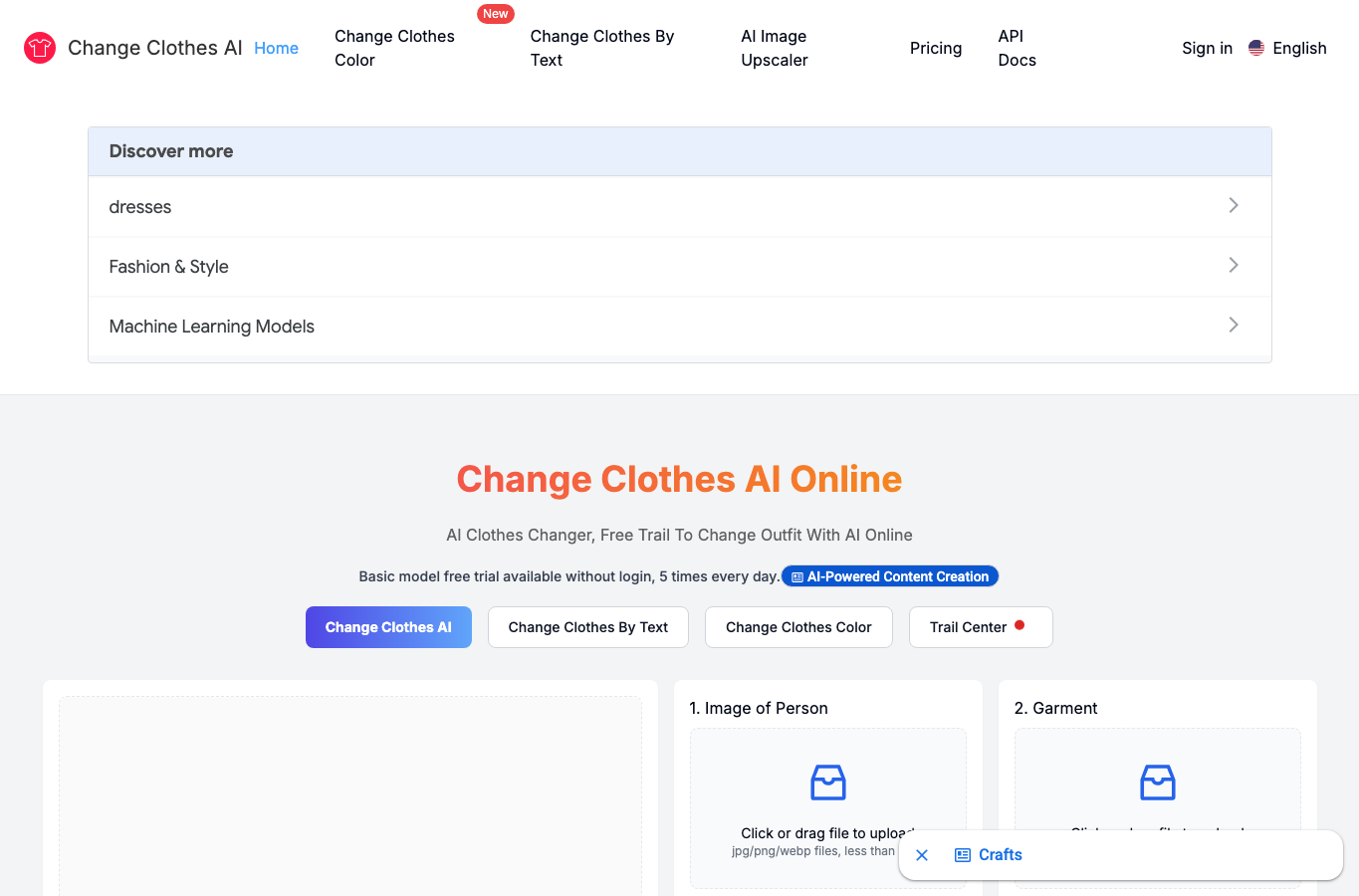Click the large empty result preview panel
This screenshot has width=1359, height=896.
[x=350, y=796]
